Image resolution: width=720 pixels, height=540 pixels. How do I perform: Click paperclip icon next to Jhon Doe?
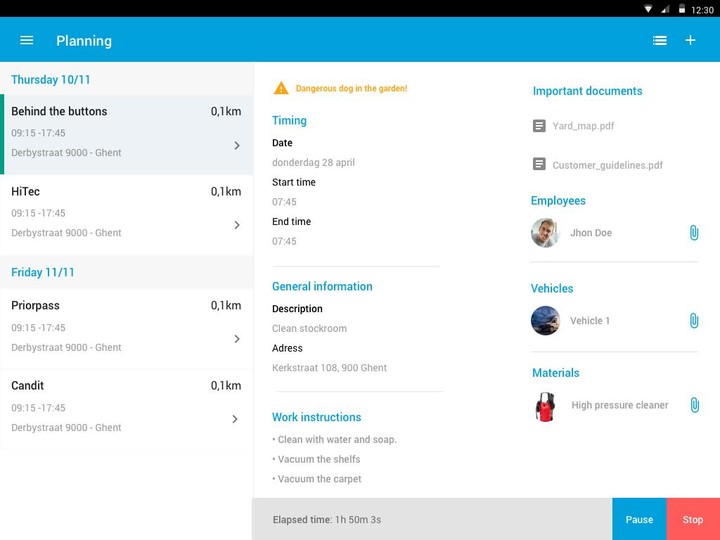(x=693, y=233)
